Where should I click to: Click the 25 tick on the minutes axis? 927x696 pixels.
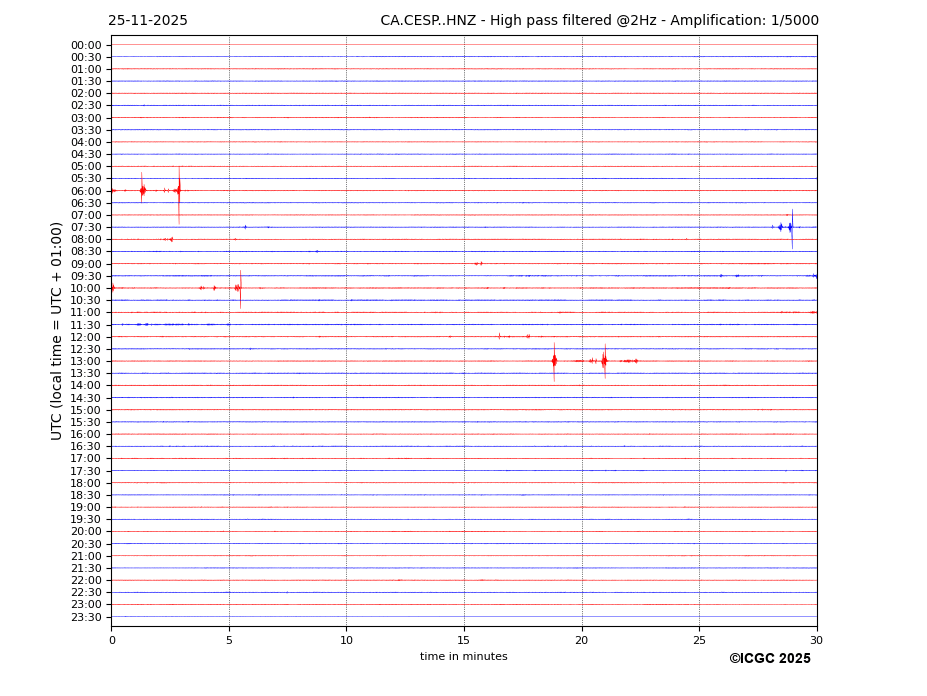[x=699, y=640]
